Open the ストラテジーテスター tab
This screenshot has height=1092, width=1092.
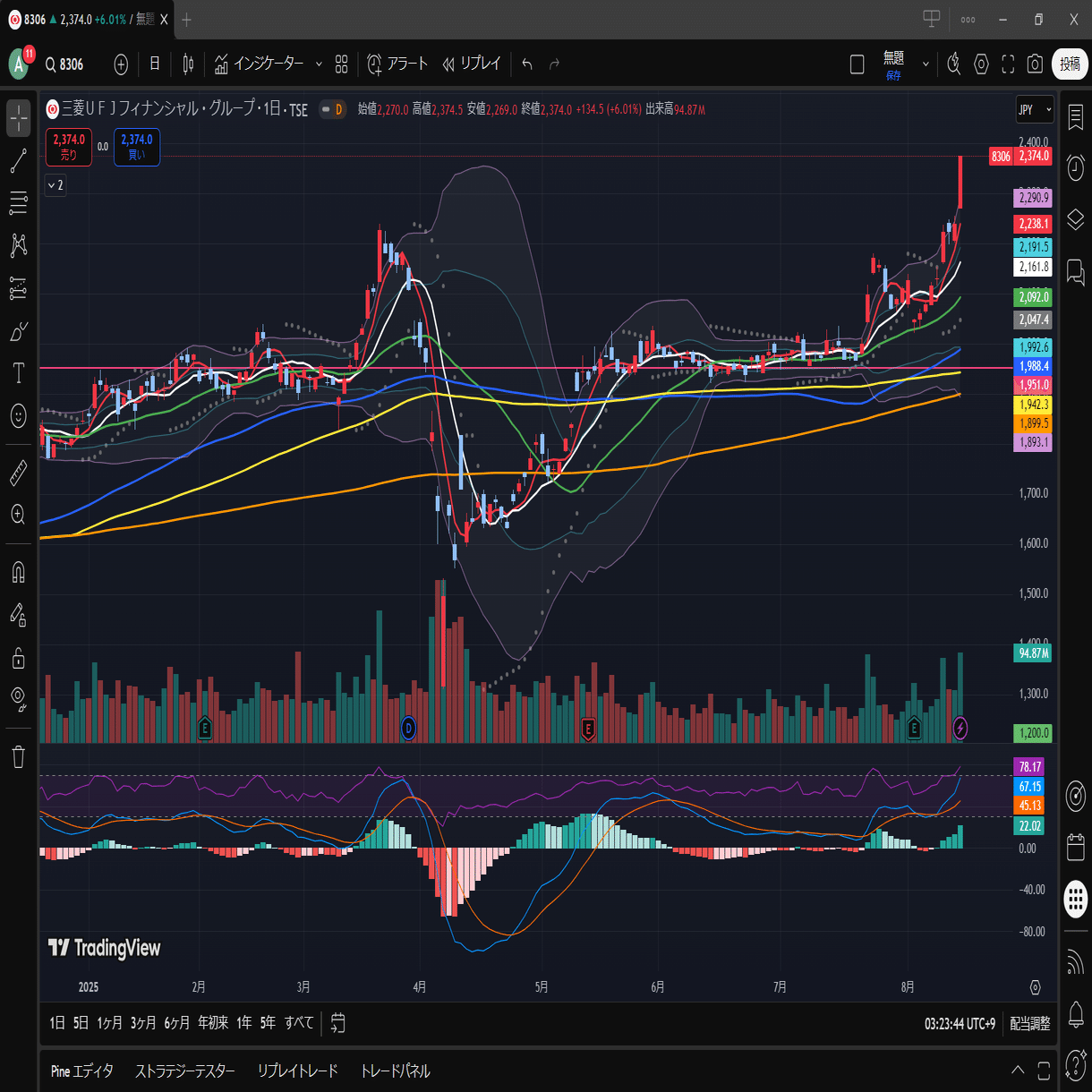[185, 1071]
